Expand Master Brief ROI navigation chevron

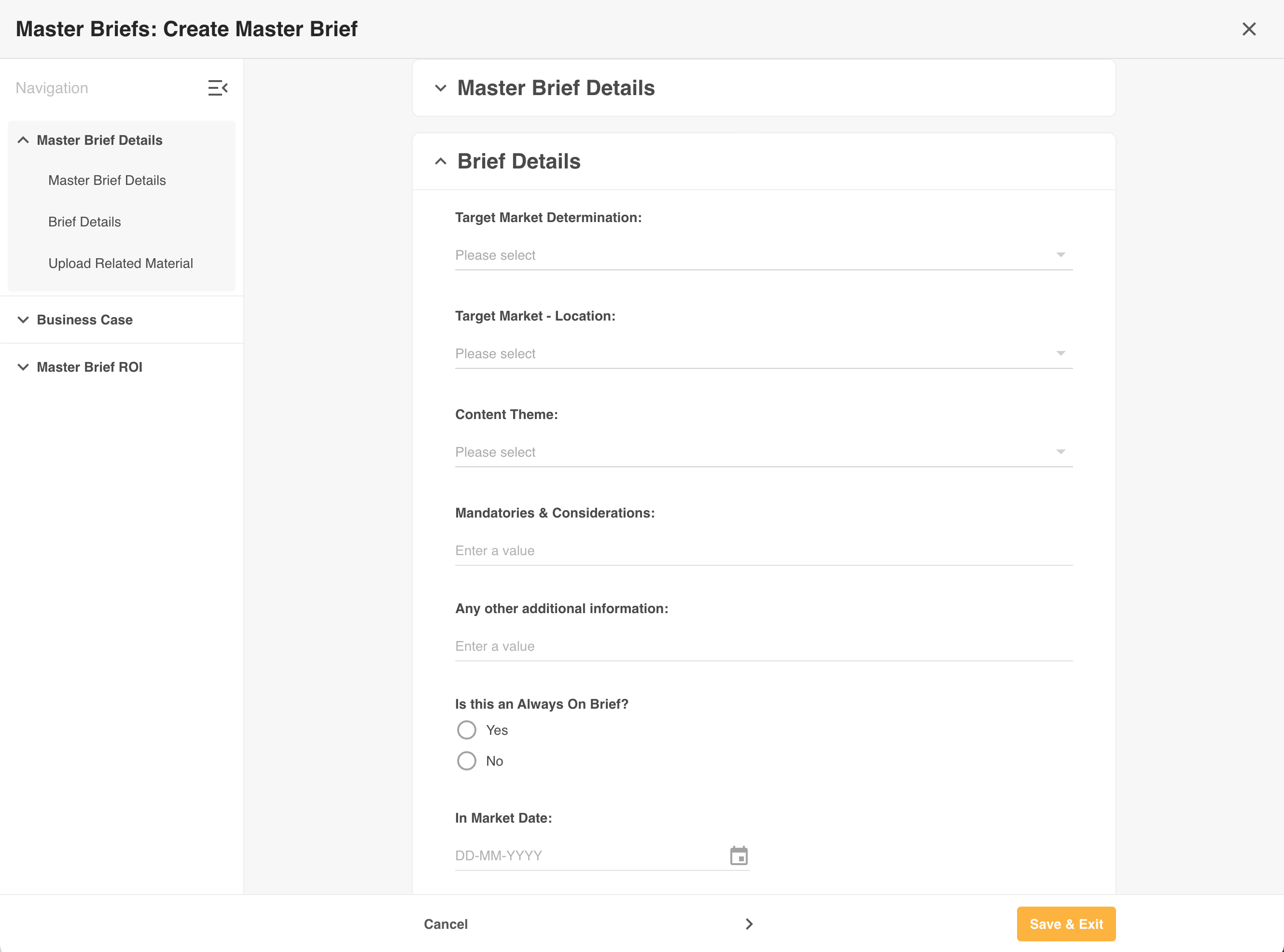tap(23, 367)
